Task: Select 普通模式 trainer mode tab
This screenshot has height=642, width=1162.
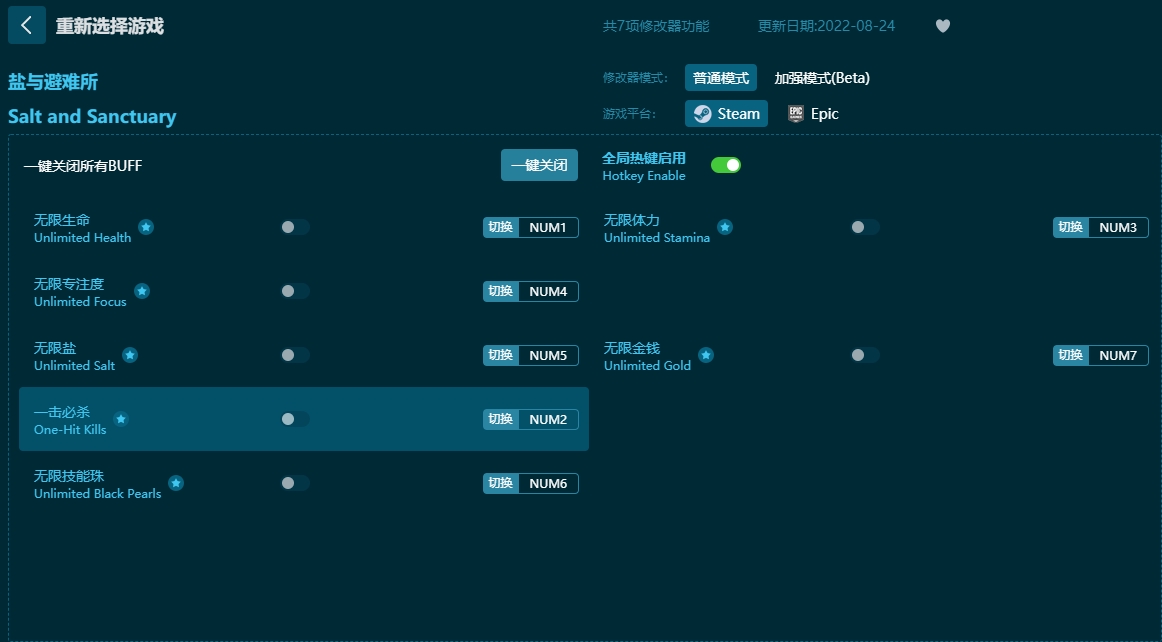Action: (720, 78)
